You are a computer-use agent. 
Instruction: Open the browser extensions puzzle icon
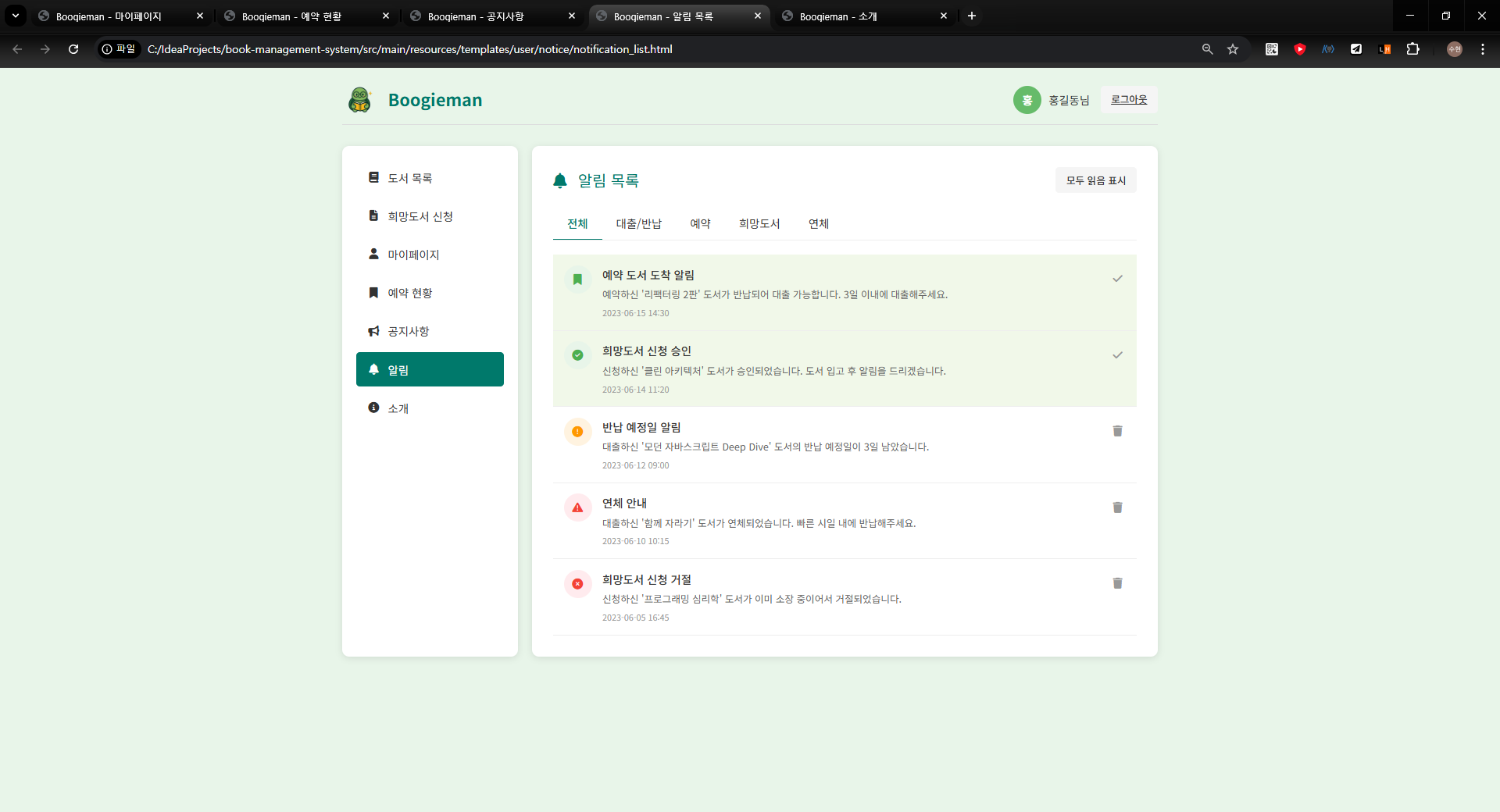pyautogui.click(x=1412, y=49)
